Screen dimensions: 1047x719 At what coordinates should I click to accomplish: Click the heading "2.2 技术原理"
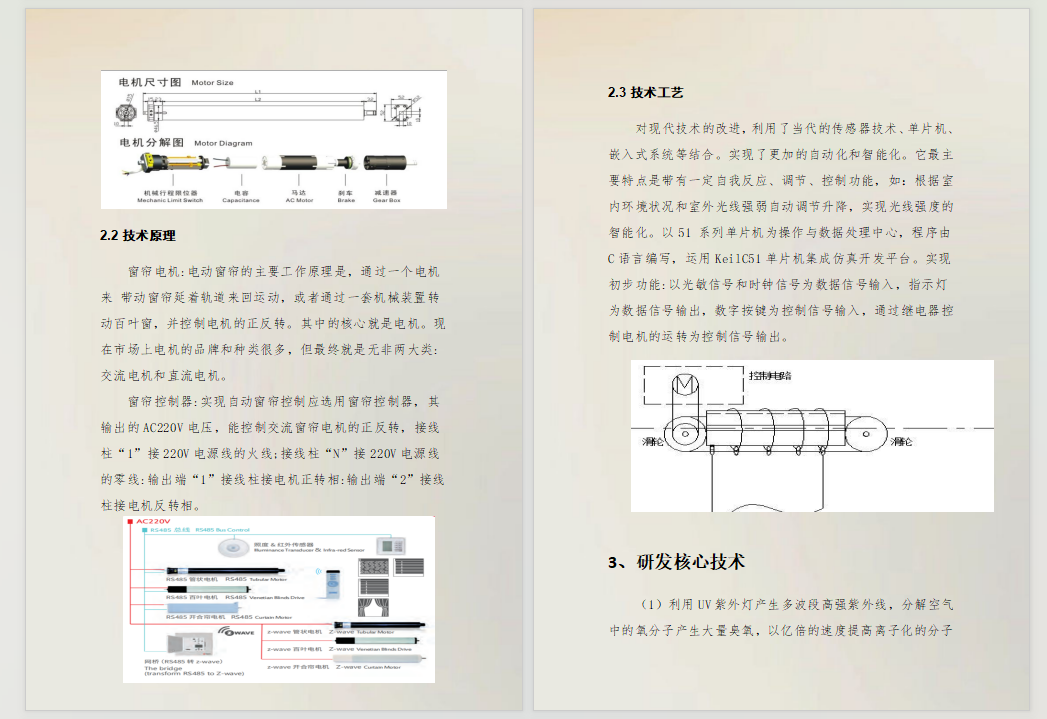138,236
